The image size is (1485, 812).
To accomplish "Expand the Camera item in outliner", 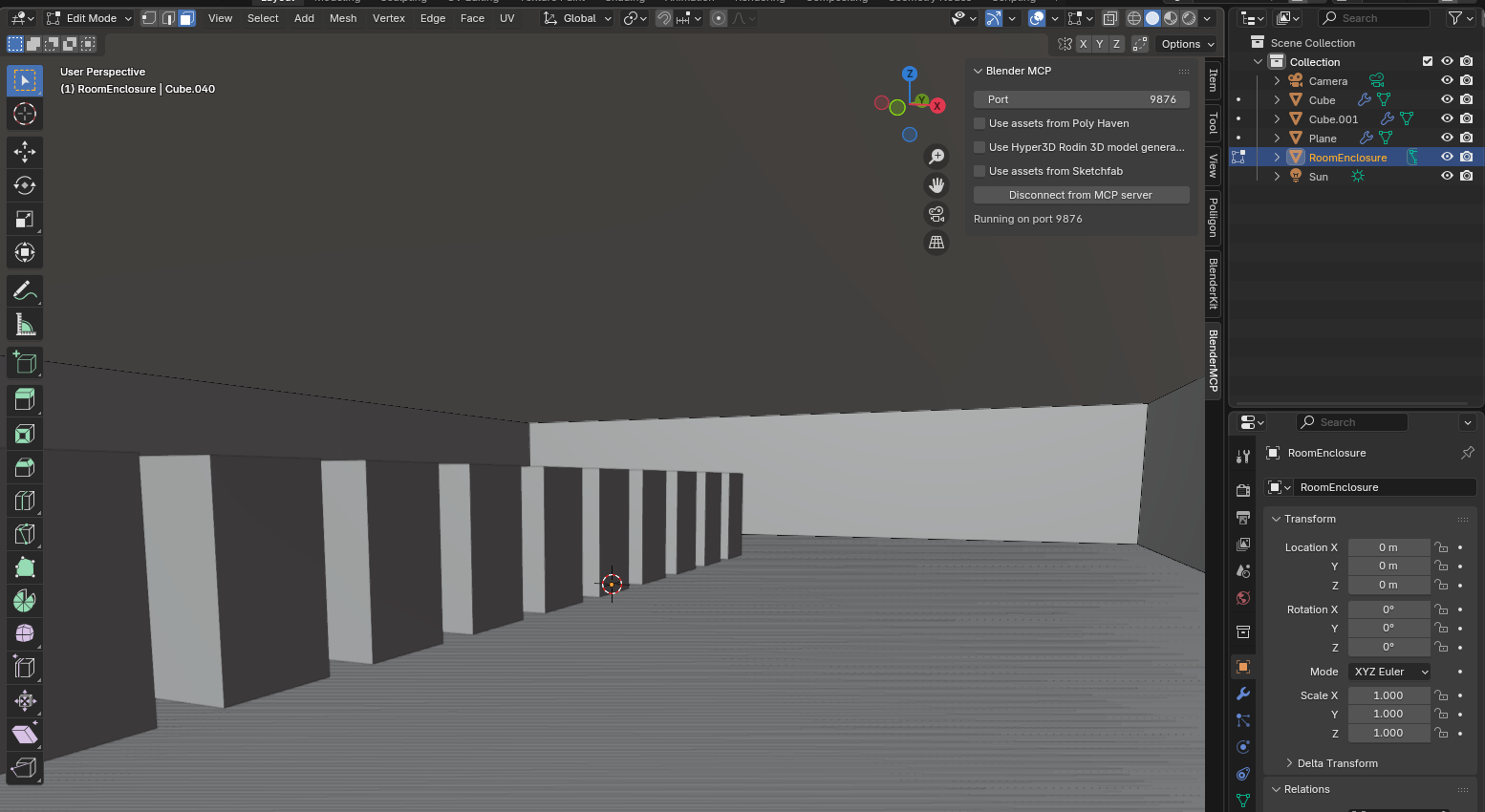I will pos(1277,81).
